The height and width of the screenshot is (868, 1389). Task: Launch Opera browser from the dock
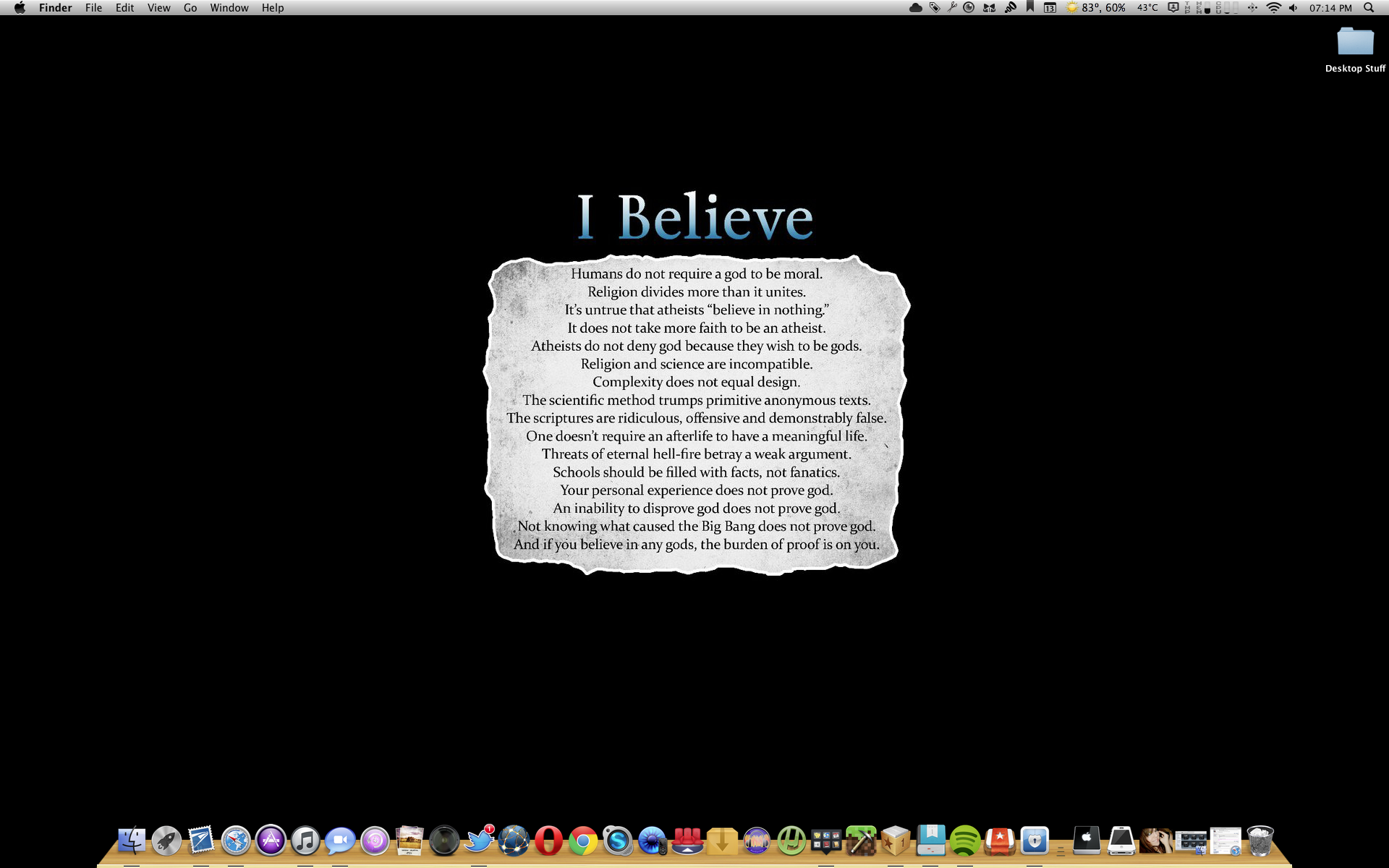coord(548,841)
